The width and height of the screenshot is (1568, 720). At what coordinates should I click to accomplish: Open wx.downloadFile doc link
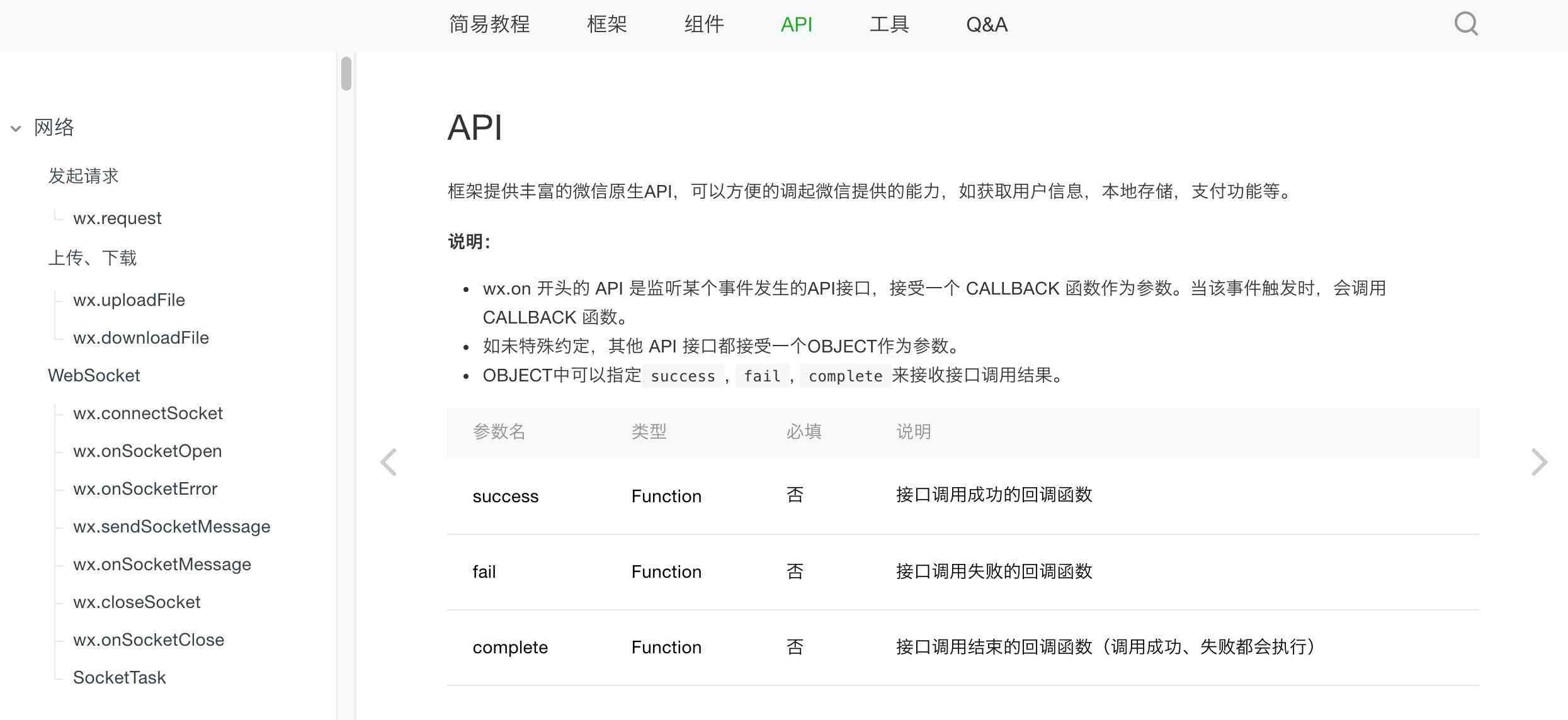[x=141, y=337]
